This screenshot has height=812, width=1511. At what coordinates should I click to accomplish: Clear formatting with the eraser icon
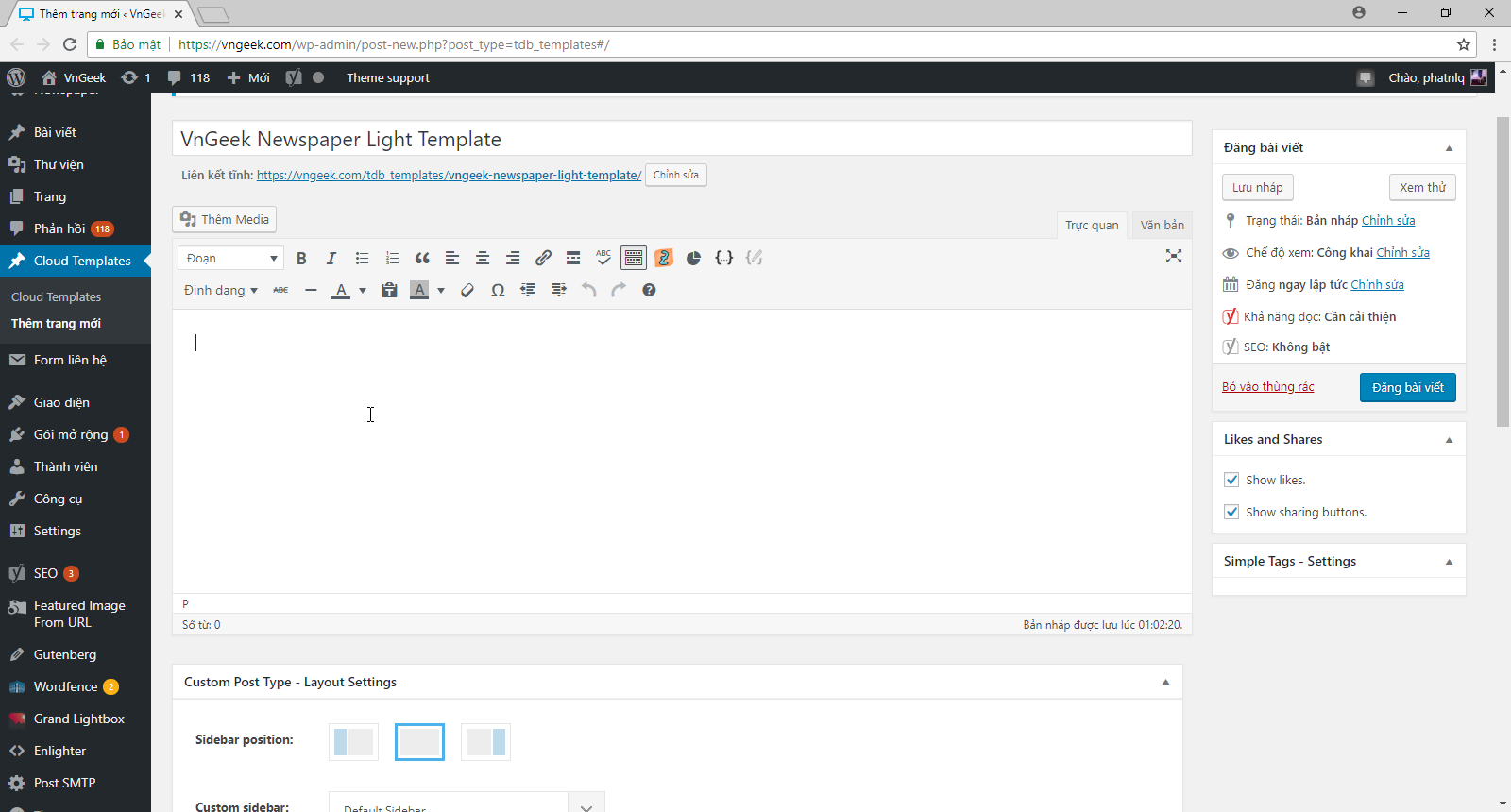tap(467, 290)
